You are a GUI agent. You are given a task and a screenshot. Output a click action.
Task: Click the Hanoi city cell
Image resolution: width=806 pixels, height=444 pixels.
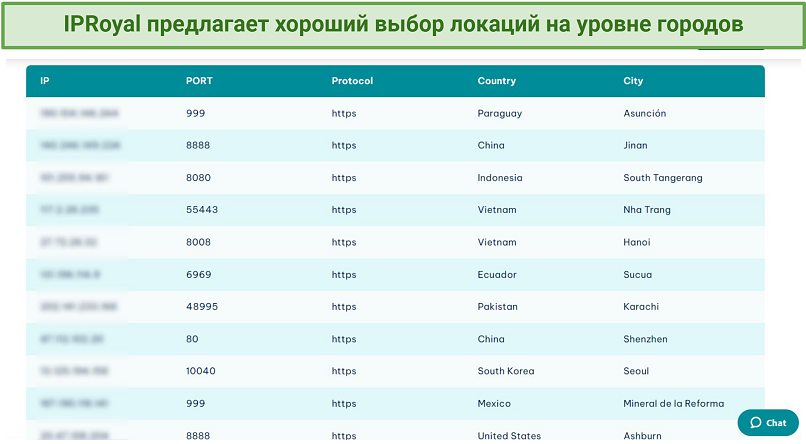pos(636,242)
